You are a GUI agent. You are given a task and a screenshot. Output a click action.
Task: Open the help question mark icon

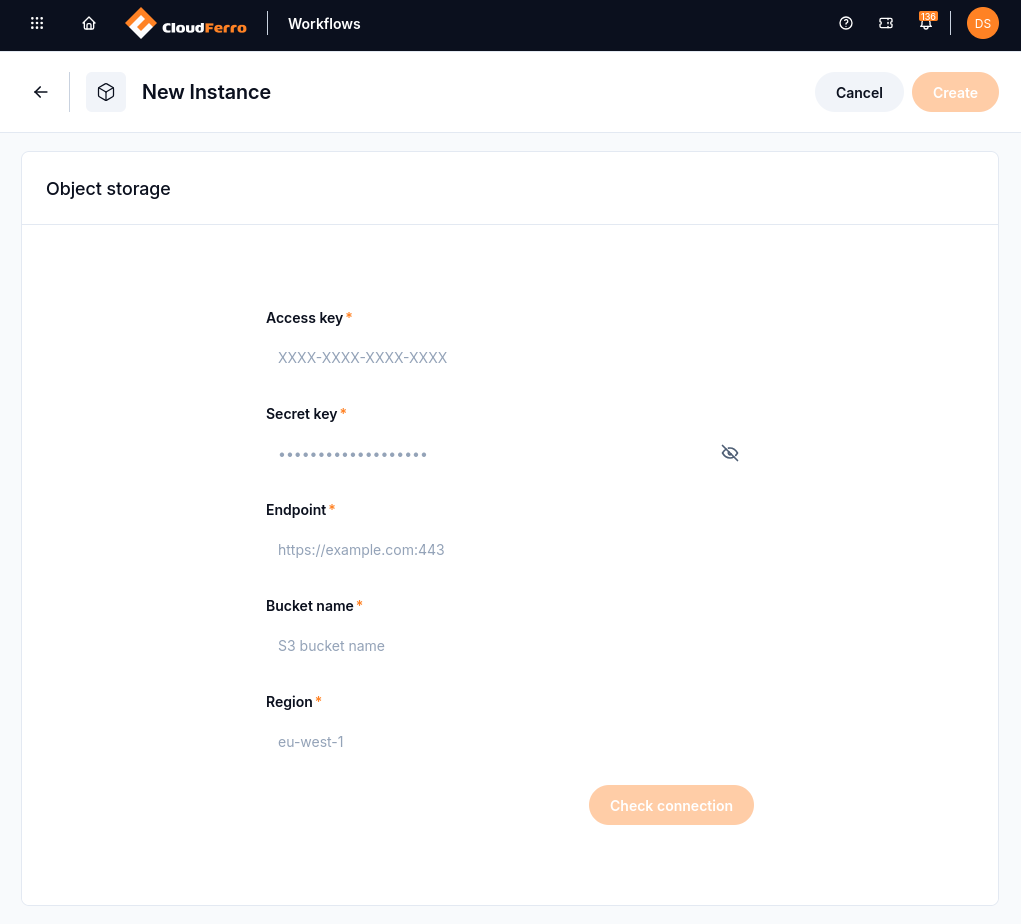coord(846,23)
